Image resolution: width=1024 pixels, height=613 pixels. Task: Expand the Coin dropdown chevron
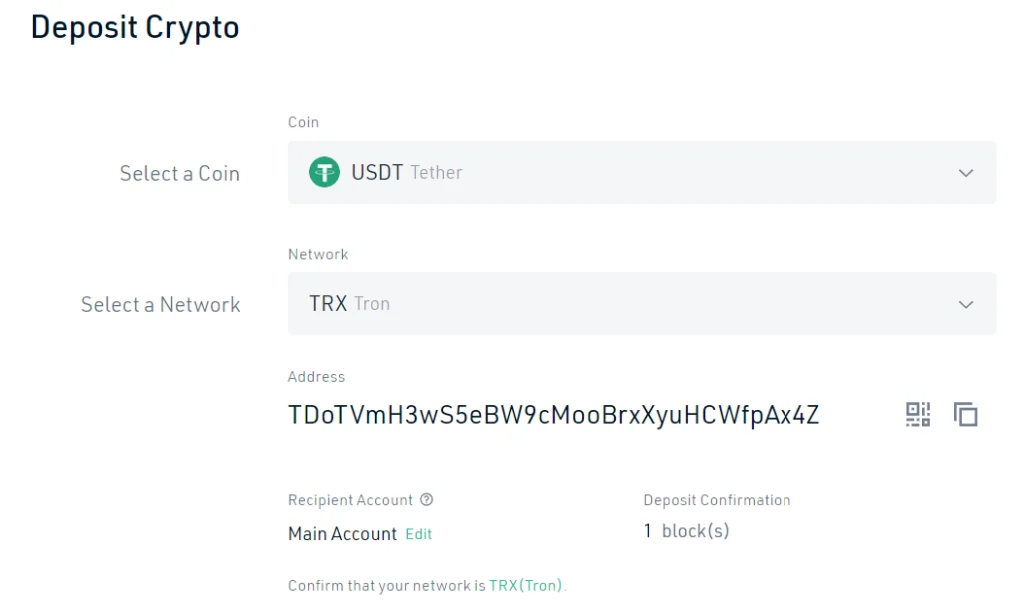(966, 173)
